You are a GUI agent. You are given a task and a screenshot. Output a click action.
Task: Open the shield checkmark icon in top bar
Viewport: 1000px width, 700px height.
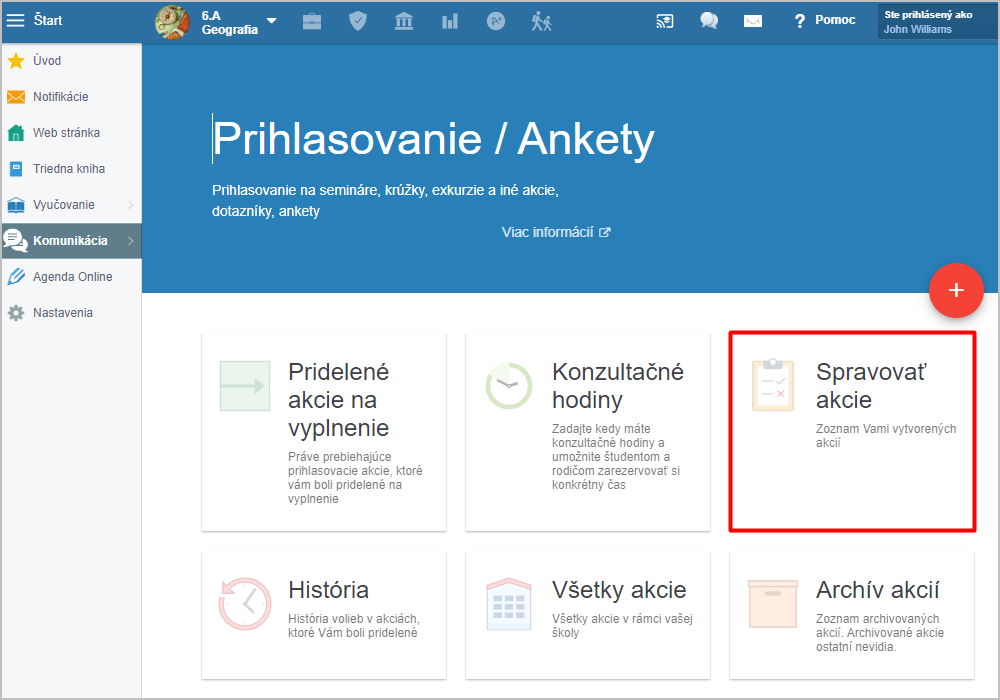(x=358, y=22)
